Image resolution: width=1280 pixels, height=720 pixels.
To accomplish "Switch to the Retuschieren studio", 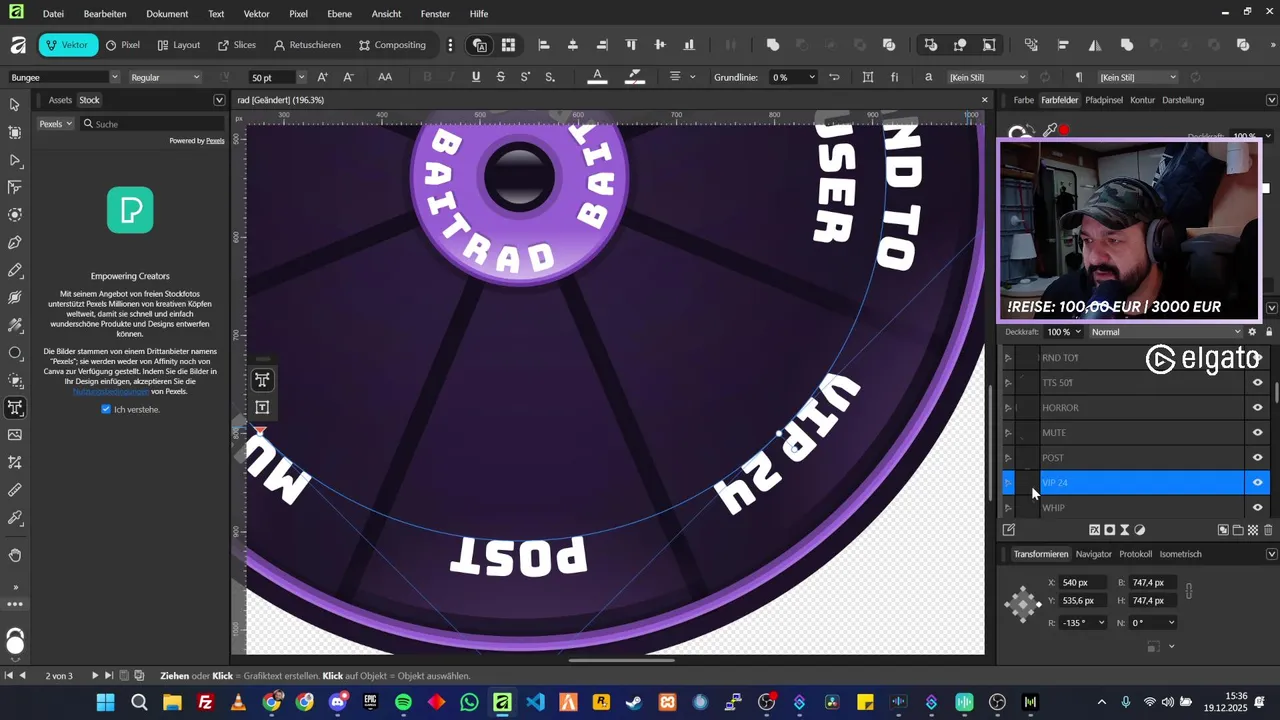I will [307, 45].
